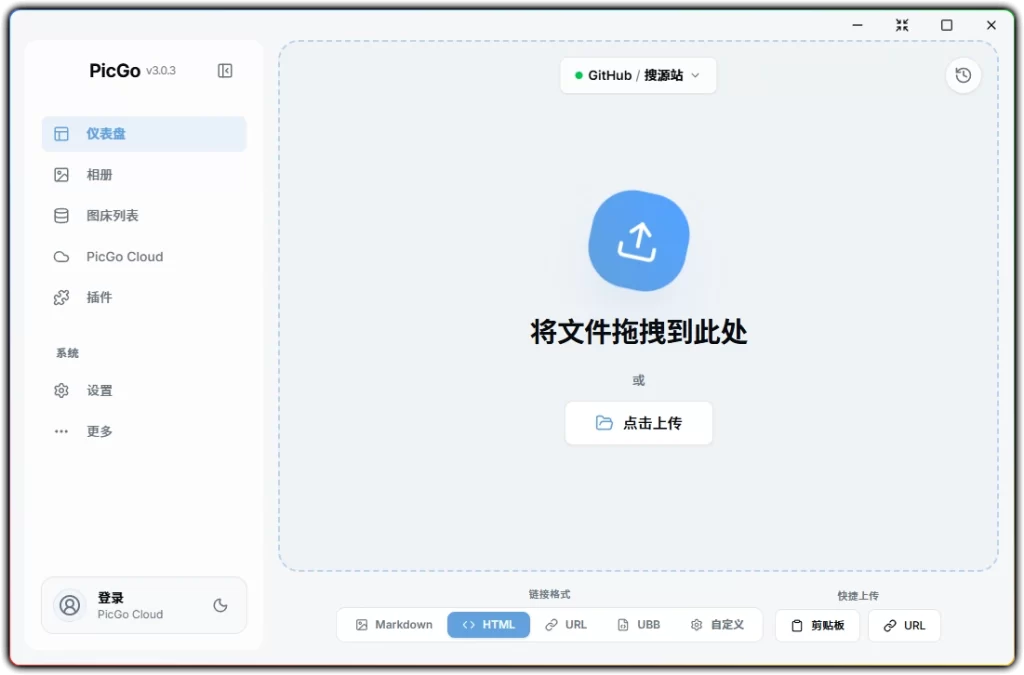The height and width of the screenshot is (675, 1024).
Task: Upload from clipboard with 剪贴板 button
Action: click(x=818, y=625)
